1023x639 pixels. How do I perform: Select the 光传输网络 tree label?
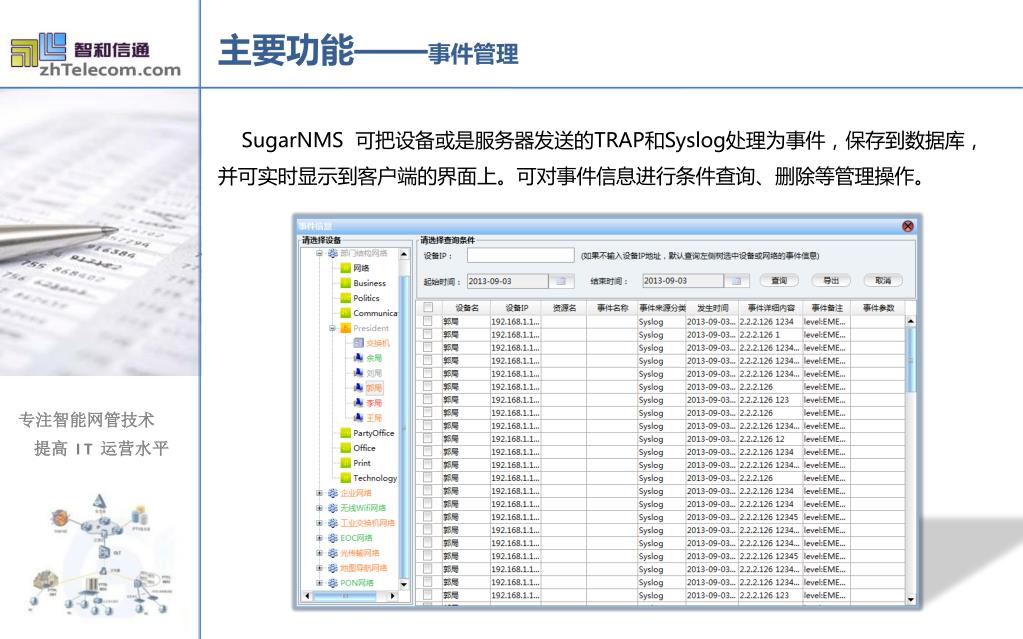359,553
